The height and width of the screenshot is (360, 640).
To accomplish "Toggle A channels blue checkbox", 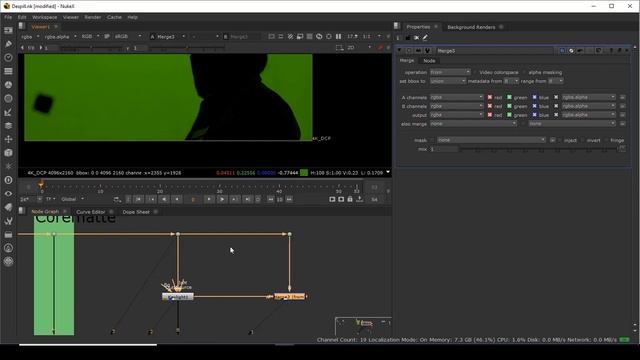I will 534,97.
